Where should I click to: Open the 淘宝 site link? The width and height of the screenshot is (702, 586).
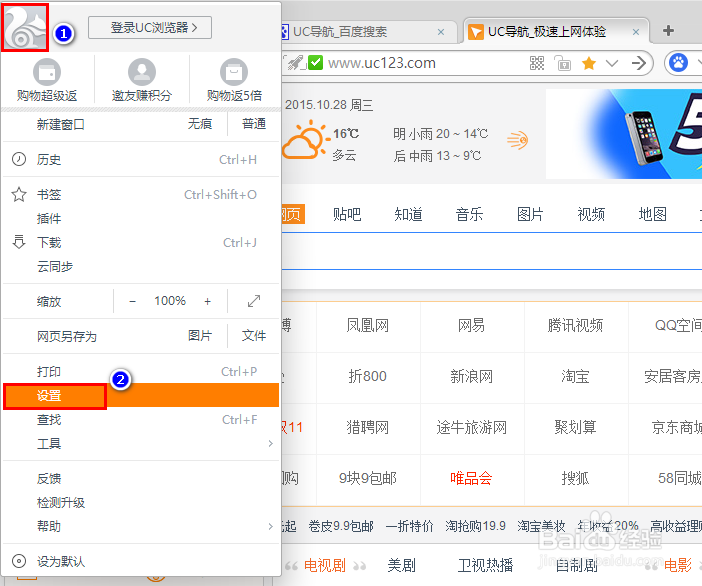tap(575, 376)
